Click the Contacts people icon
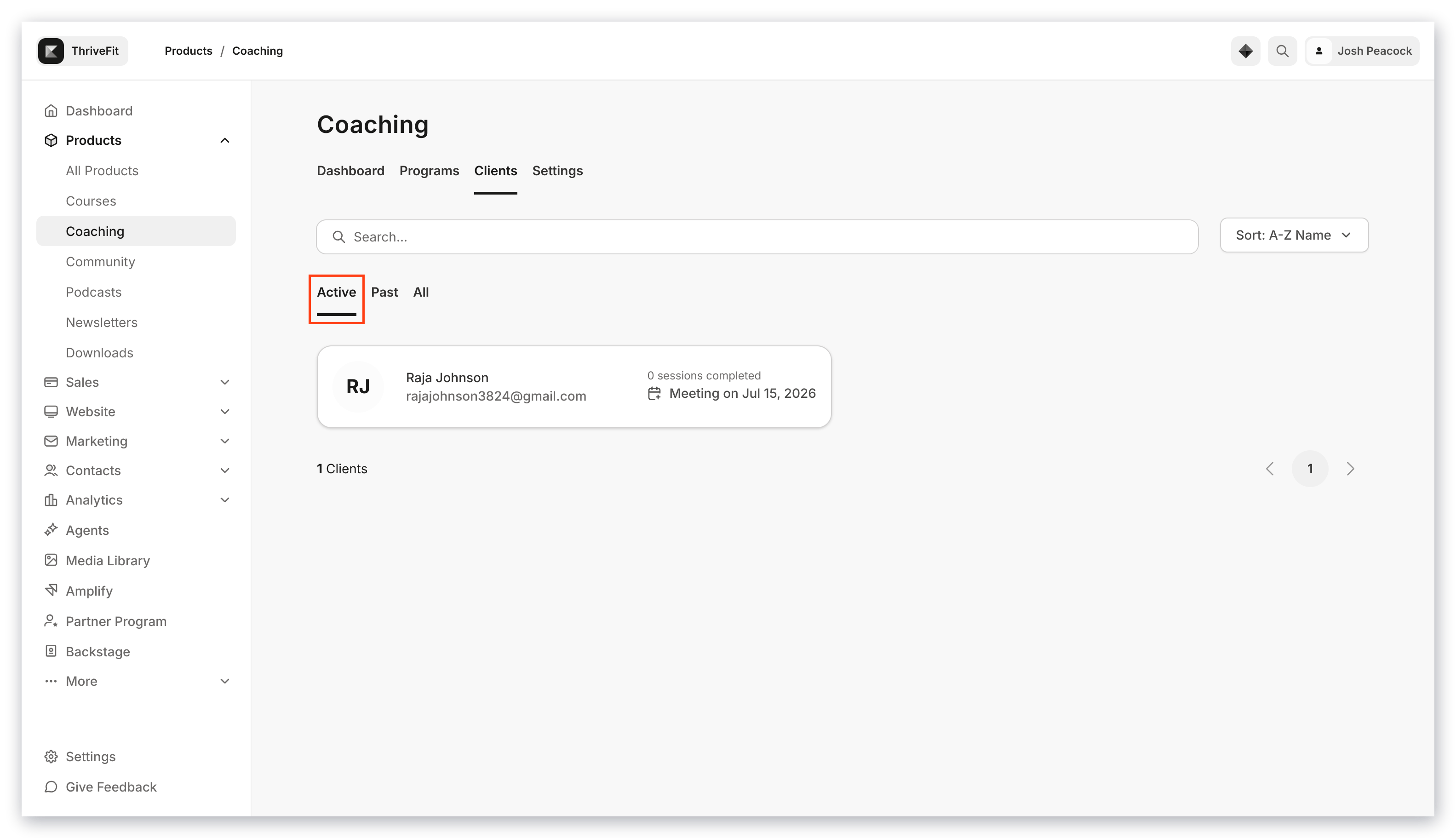 (x=51, y=470)
